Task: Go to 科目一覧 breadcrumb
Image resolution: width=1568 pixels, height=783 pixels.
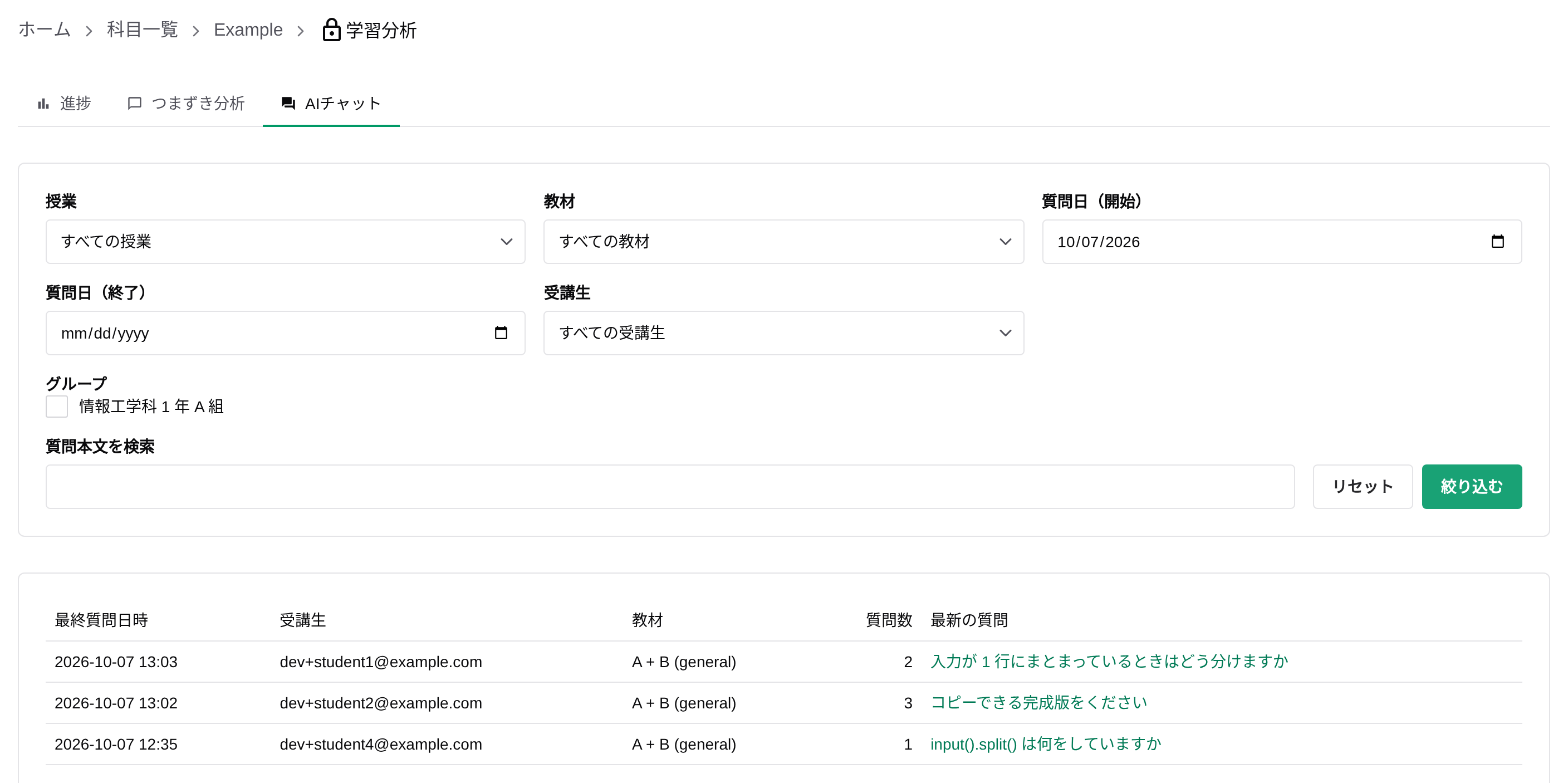Action: 143,29
